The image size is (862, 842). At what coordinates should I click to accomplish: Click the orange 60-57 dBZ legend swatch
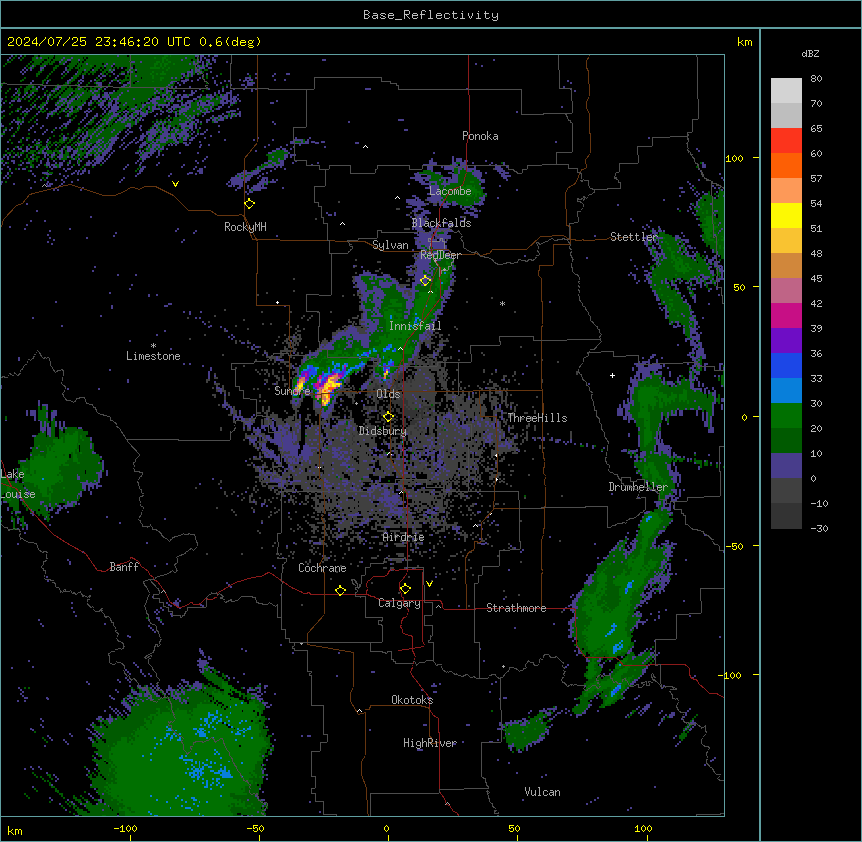pos(786,165)
